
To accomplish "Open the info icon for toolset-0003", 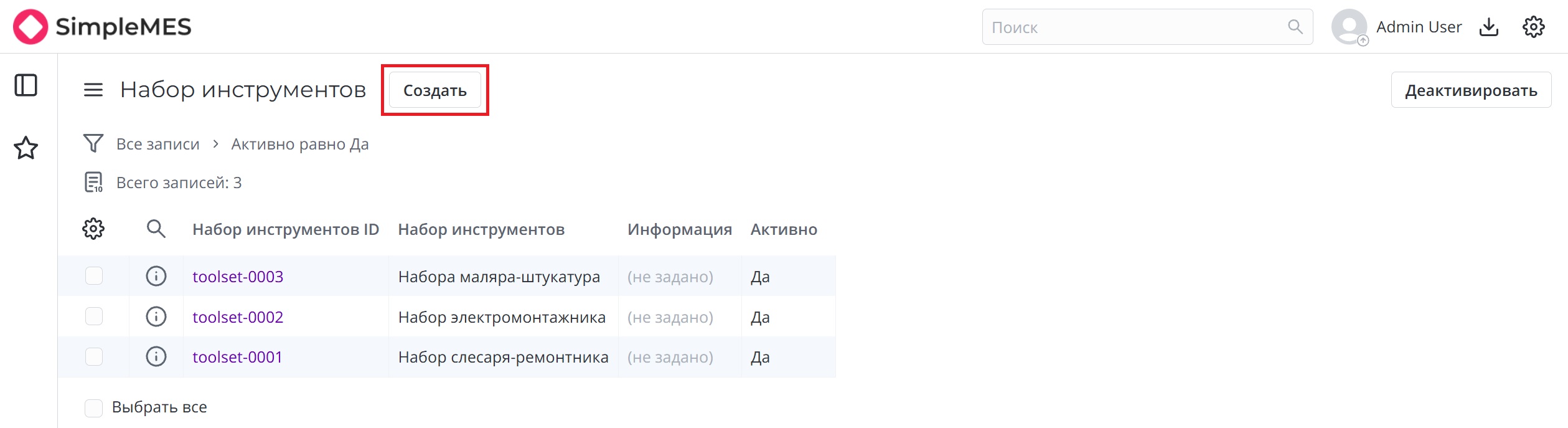I will [156, 276].
